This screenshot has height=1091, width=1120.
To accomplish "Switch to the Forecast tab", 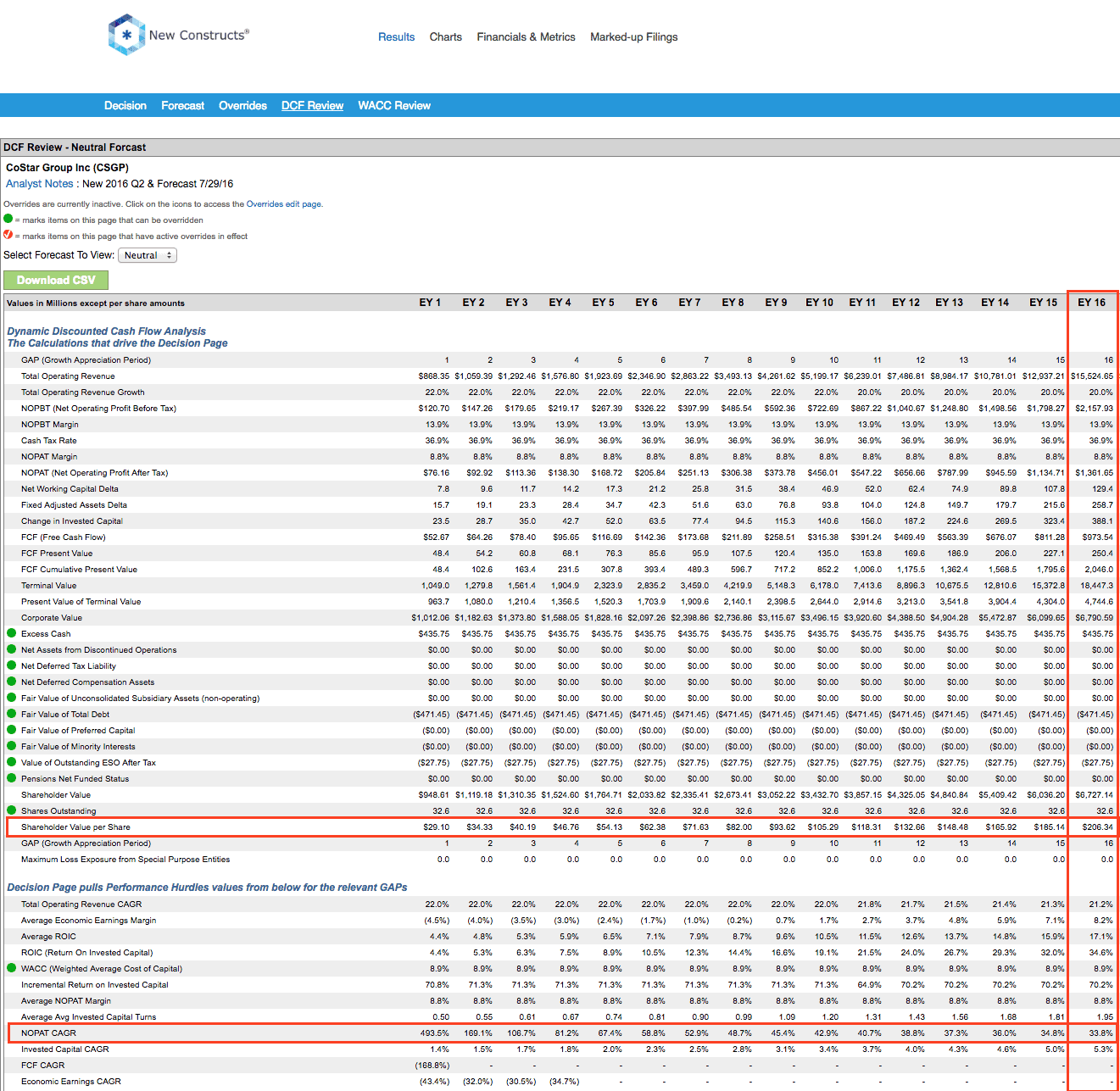I will point(183,106).
